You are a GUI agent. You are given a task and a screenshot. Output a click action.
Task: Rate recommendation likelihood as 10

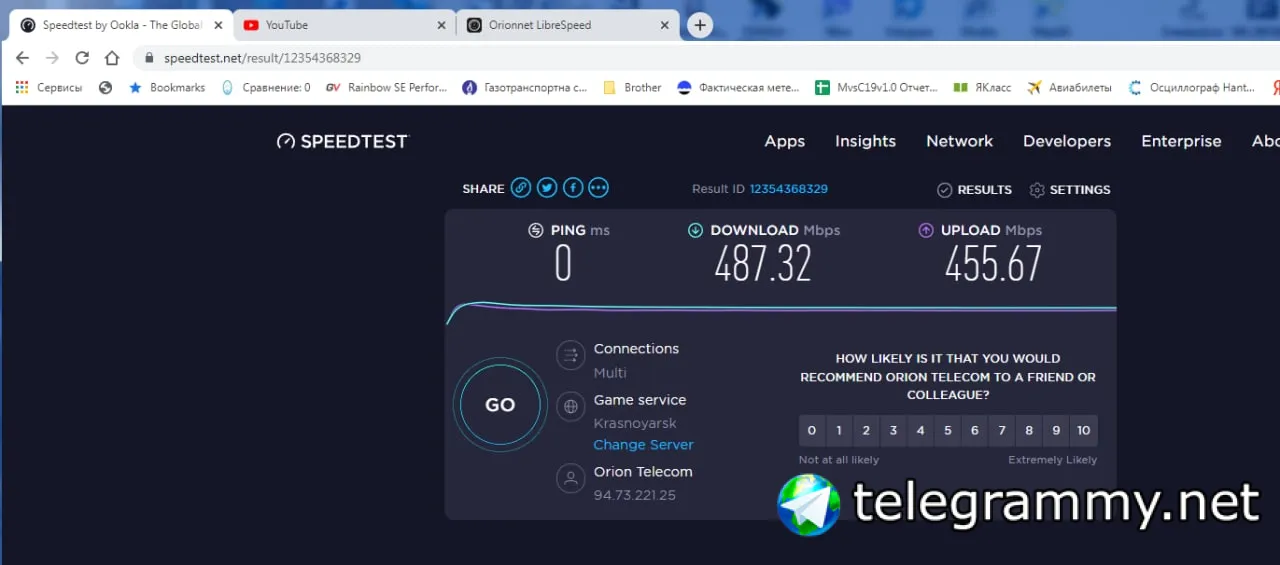click(1083, 431)
